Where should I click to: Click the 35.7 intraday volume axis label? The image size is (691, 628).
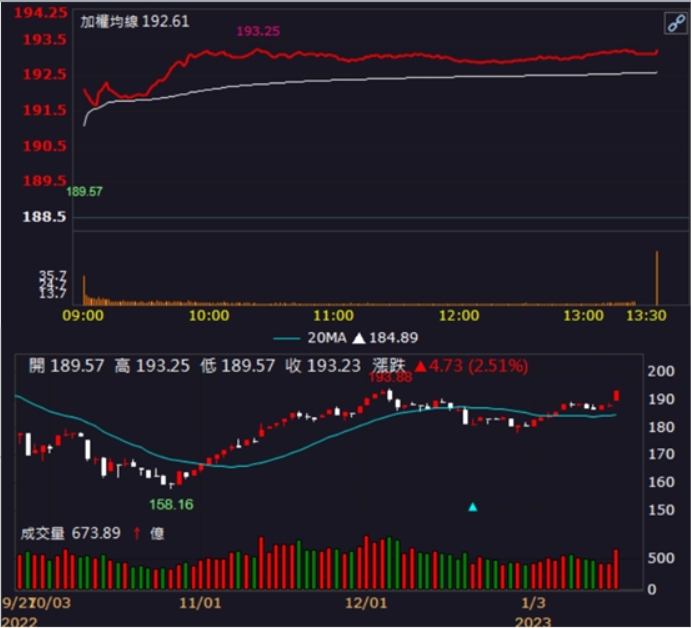tap(53, 275)
